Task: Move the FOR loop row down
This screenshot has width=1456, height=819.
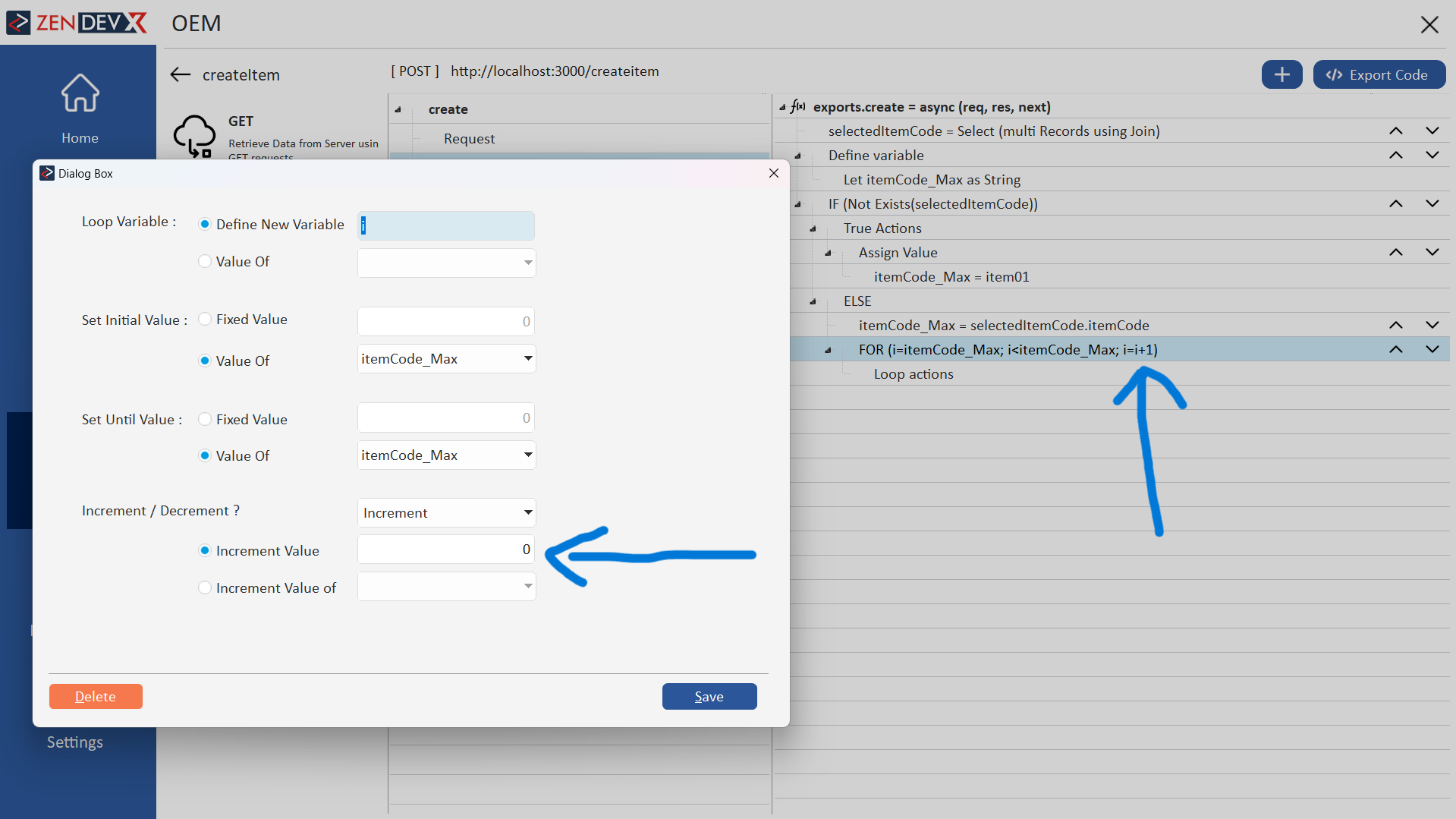Action: point(1432,350)
